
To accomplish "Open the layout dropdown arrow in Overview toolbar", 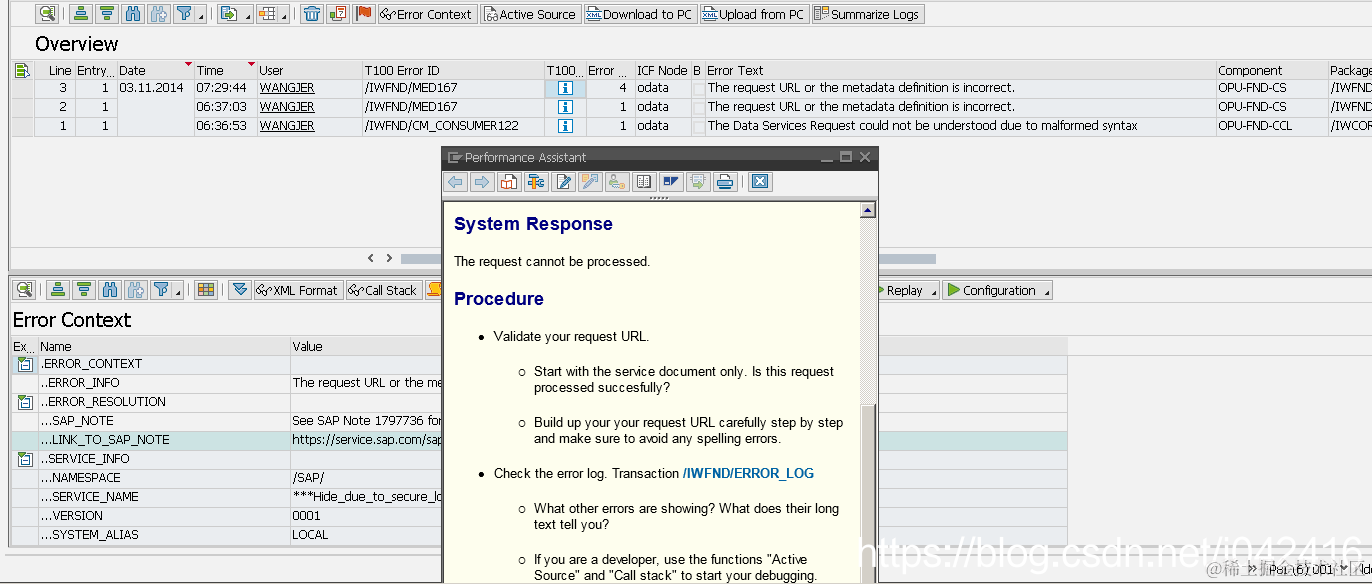I will pos(285,15).
